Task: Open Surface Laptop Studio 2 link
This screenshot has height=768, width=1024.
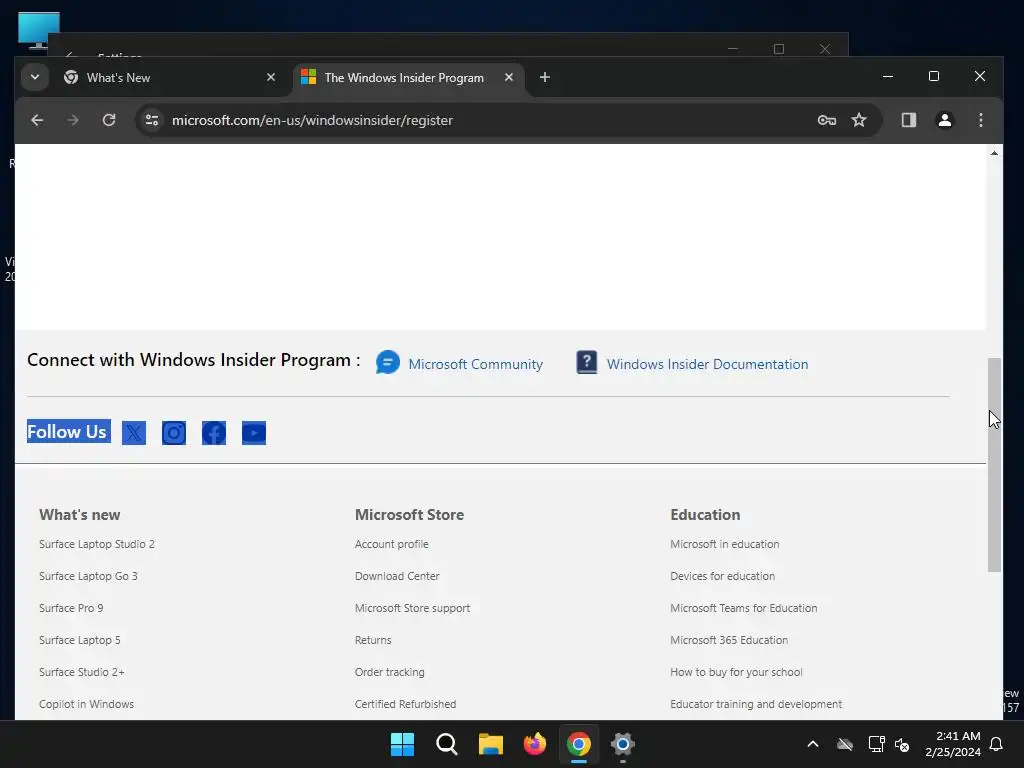Action: [97, 544]
